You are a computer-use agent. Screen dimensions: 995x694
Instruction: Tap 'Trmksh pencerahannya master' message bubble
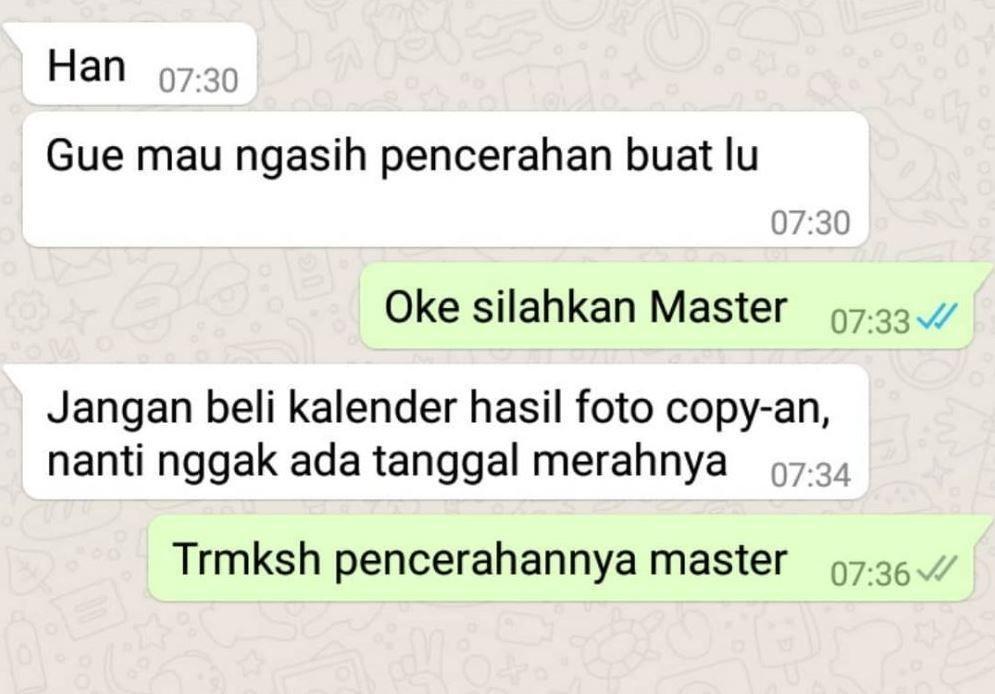[x=560, y=558]
